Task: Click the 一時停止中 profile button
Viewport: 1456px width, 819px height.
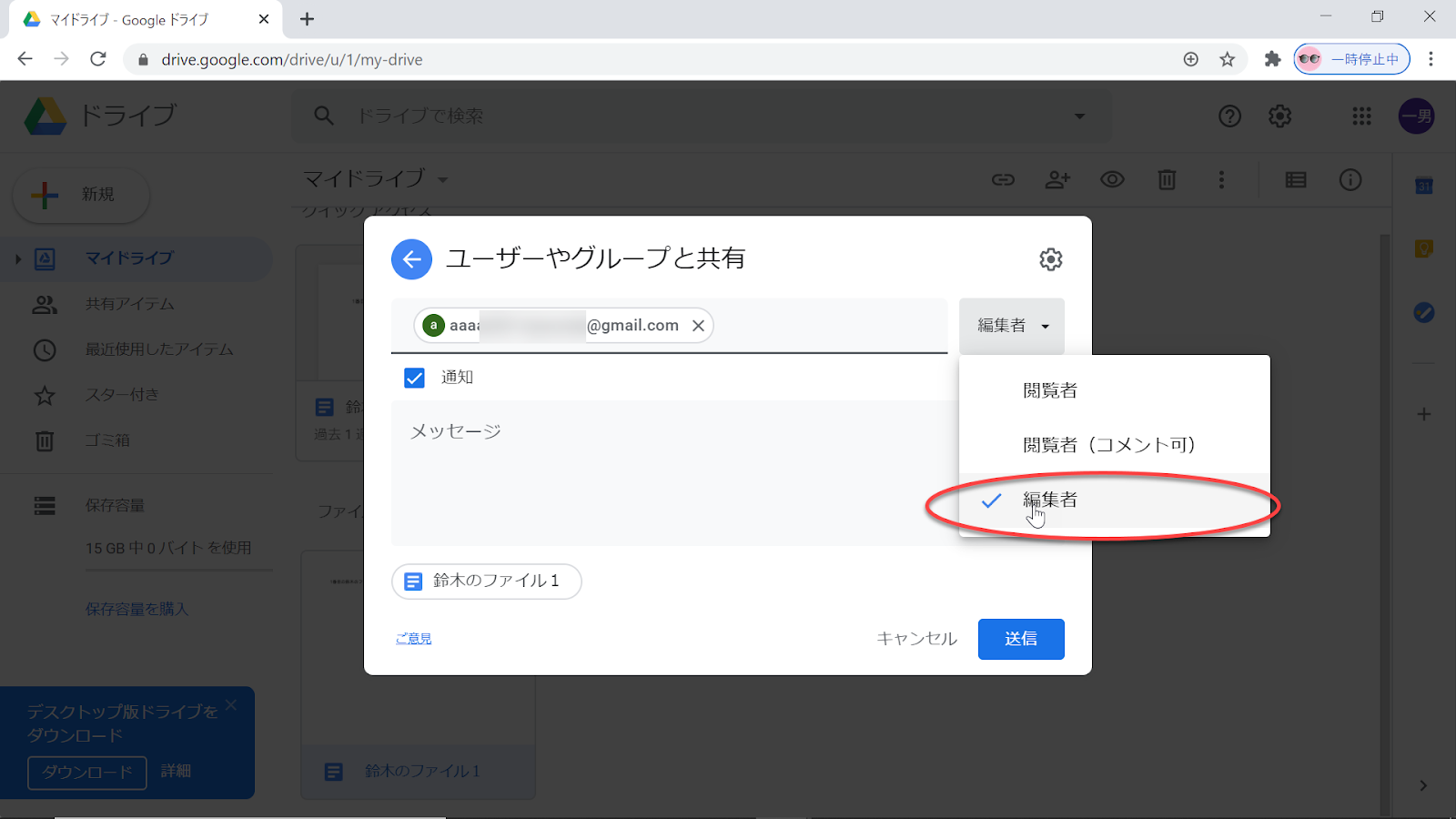Action: pos(1351,59)
